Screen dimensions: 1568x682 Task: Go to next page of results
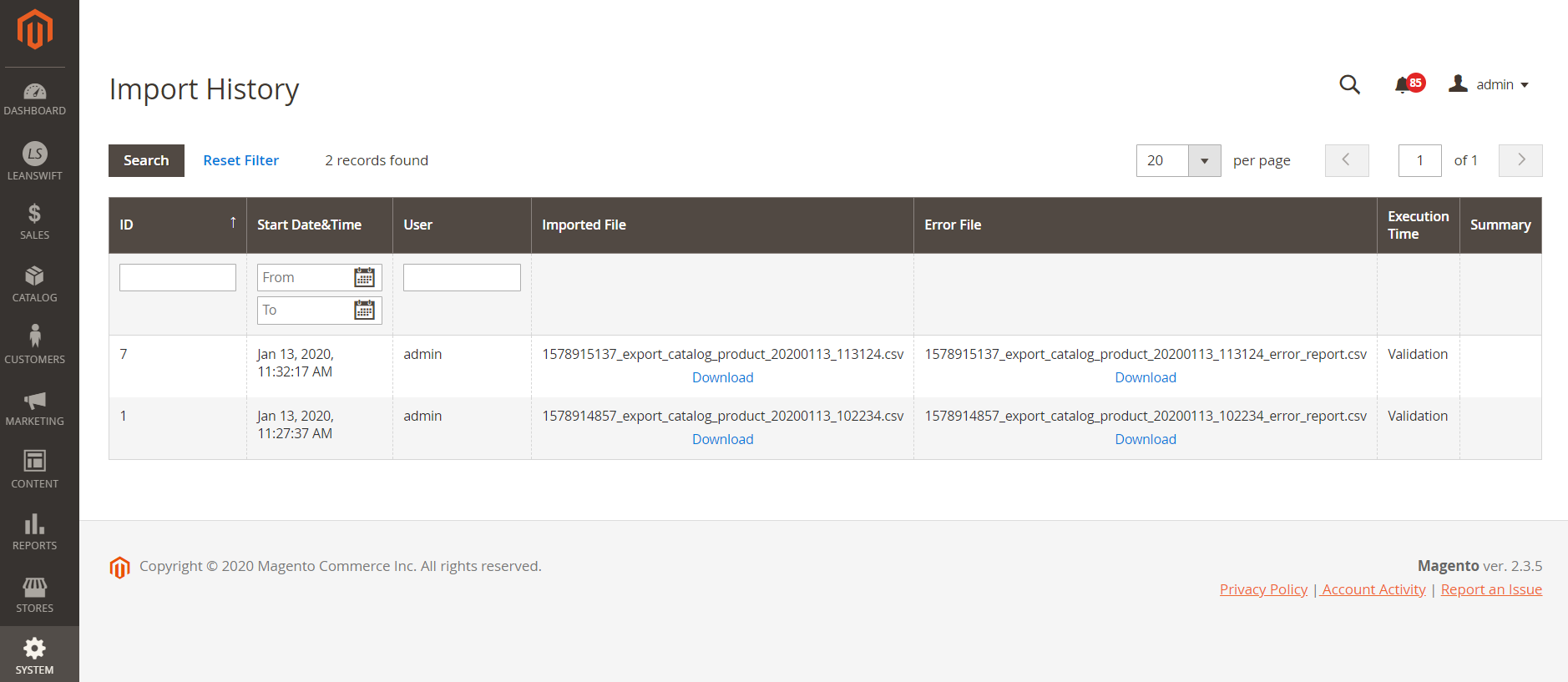click(1520, 160)
